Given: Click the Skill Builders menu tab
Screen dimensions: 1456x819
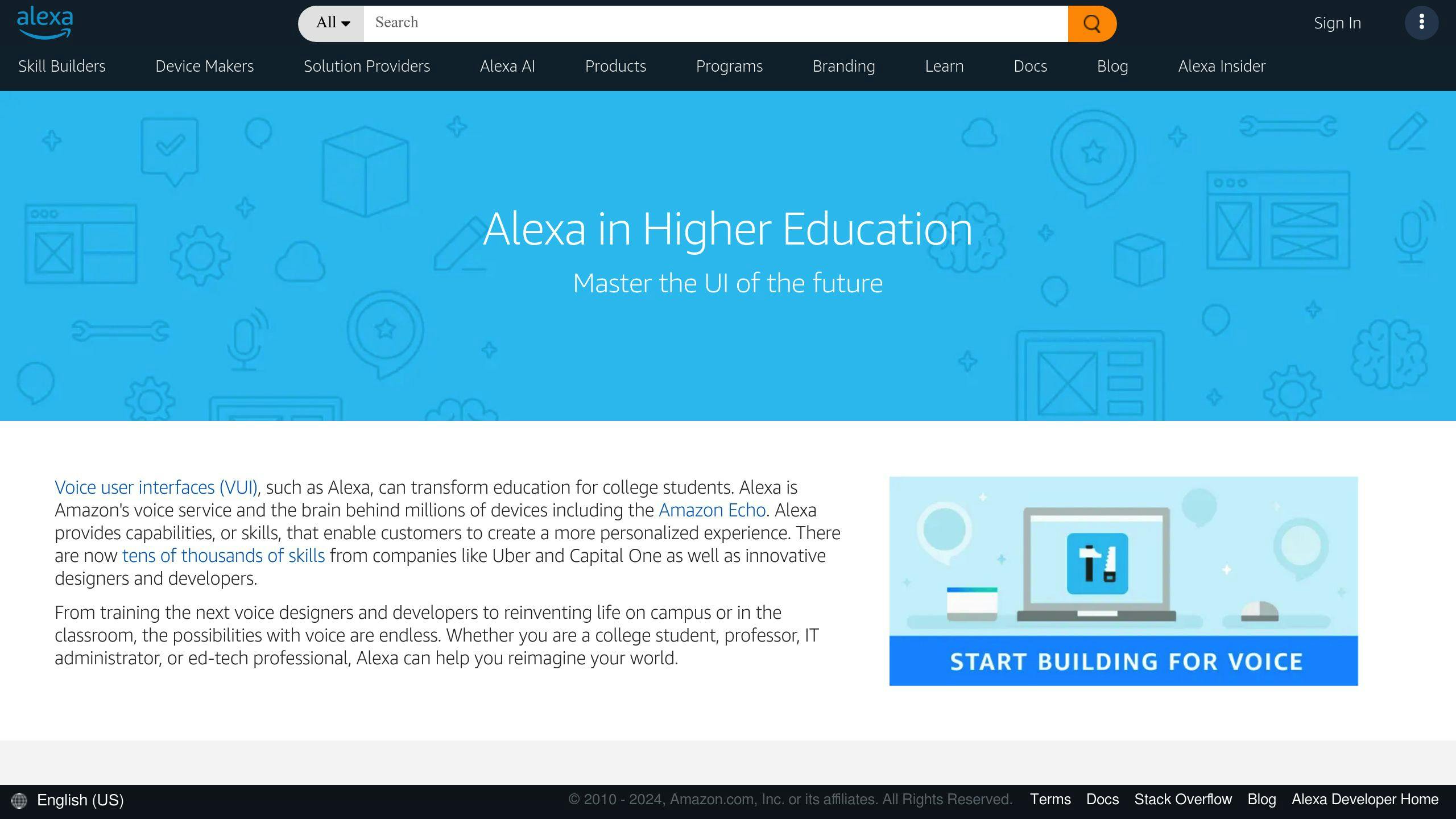Looking at the screenshot, I should coord(61,66).
